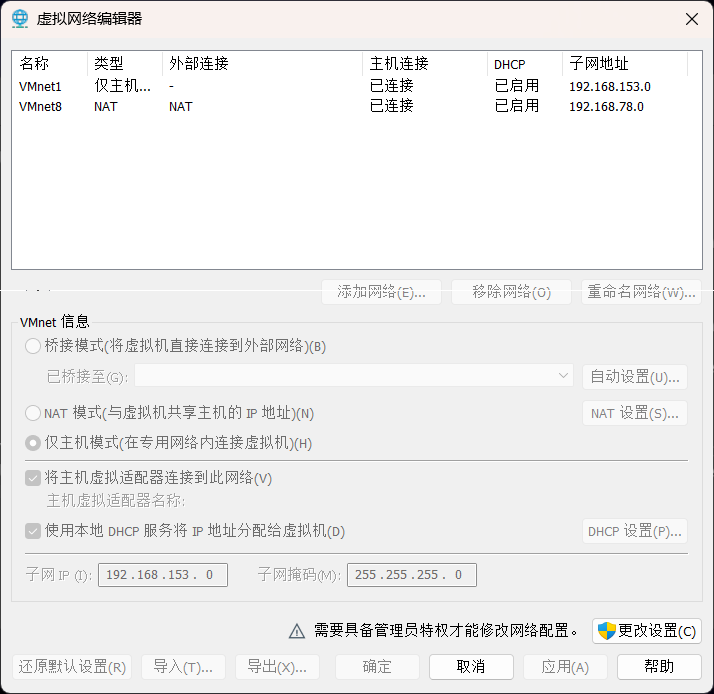Select 桥接模式 radio button
Viewport: 714px width, 694px height.
coord(33,346)
